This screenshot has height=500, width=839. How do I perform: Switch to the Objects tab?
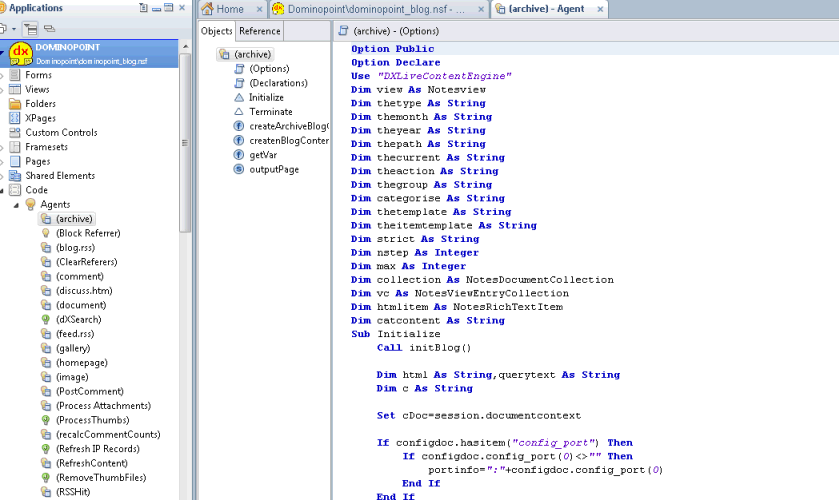point(217,31)
